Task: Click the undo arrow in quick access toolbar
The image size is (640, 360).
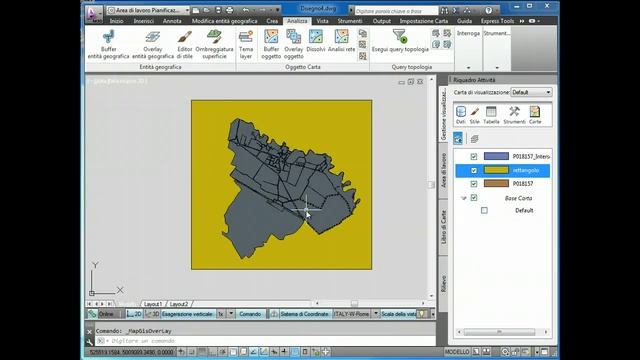Action: (x=246, y=10)
